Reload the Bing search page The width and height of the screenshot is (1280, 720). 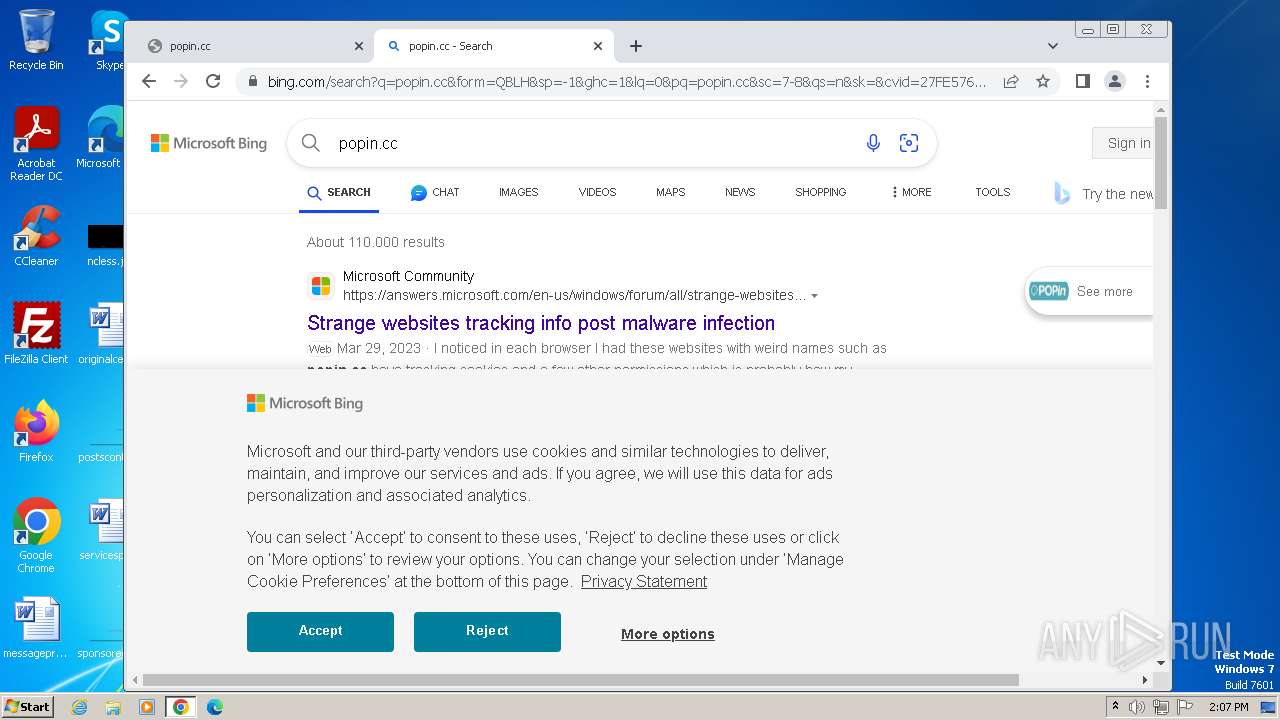point(213,81)
